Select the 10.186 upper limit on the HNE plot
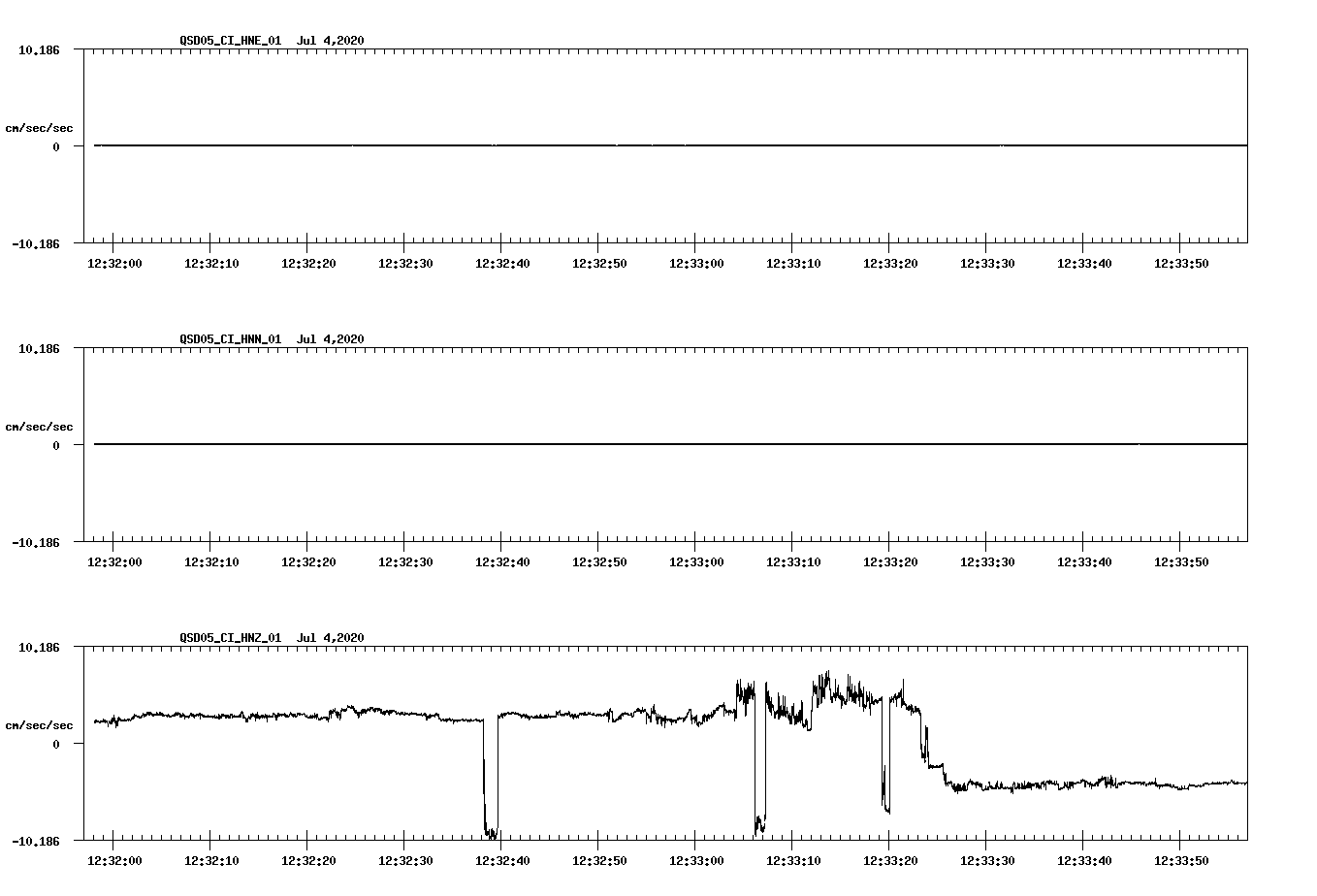The width and height of the screenshot is (1317, 896). [39, 49]
